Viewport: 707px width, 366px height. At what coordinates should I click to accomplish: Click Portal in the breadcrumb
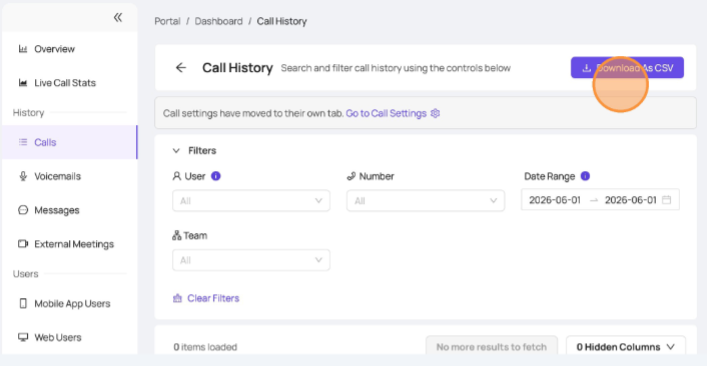[x=167, y=21]
